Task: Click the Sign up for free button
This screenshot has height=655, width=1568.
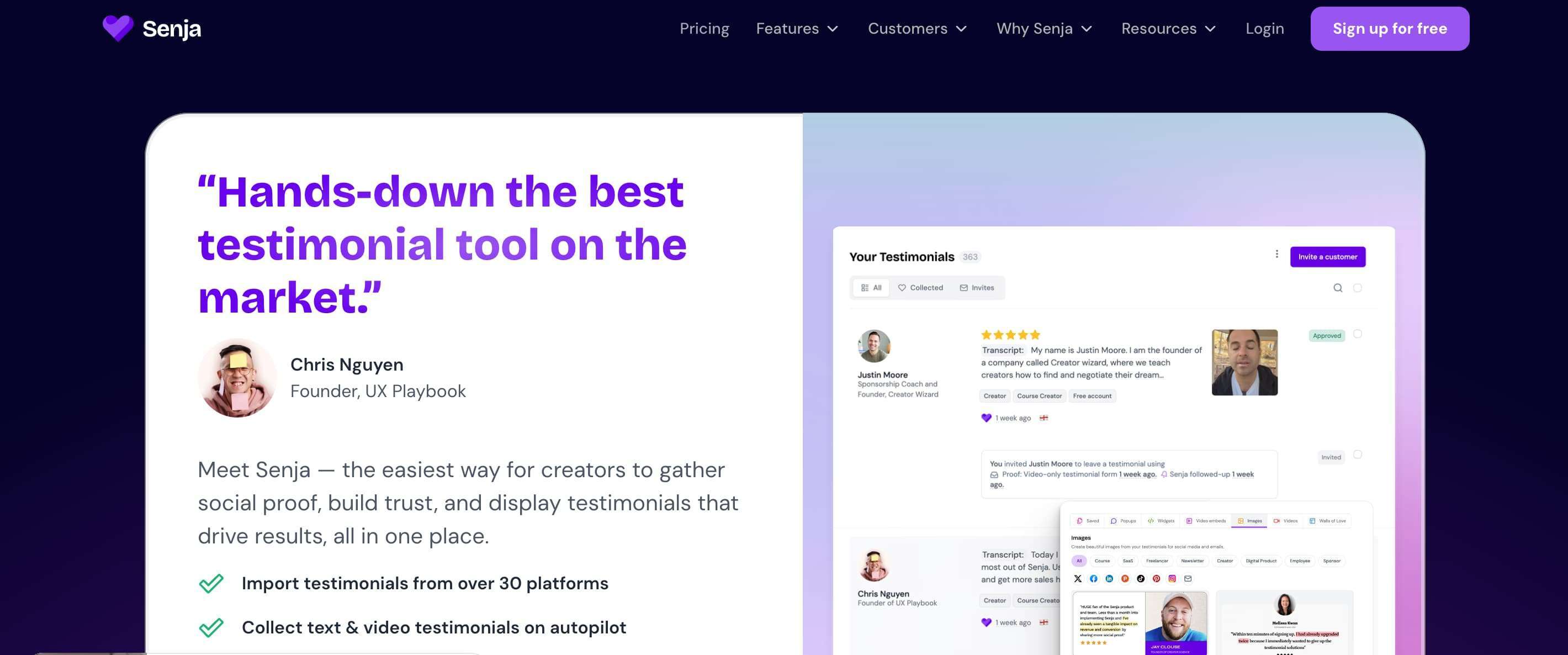Action: pyautogui.click(x=1389, y=29)
